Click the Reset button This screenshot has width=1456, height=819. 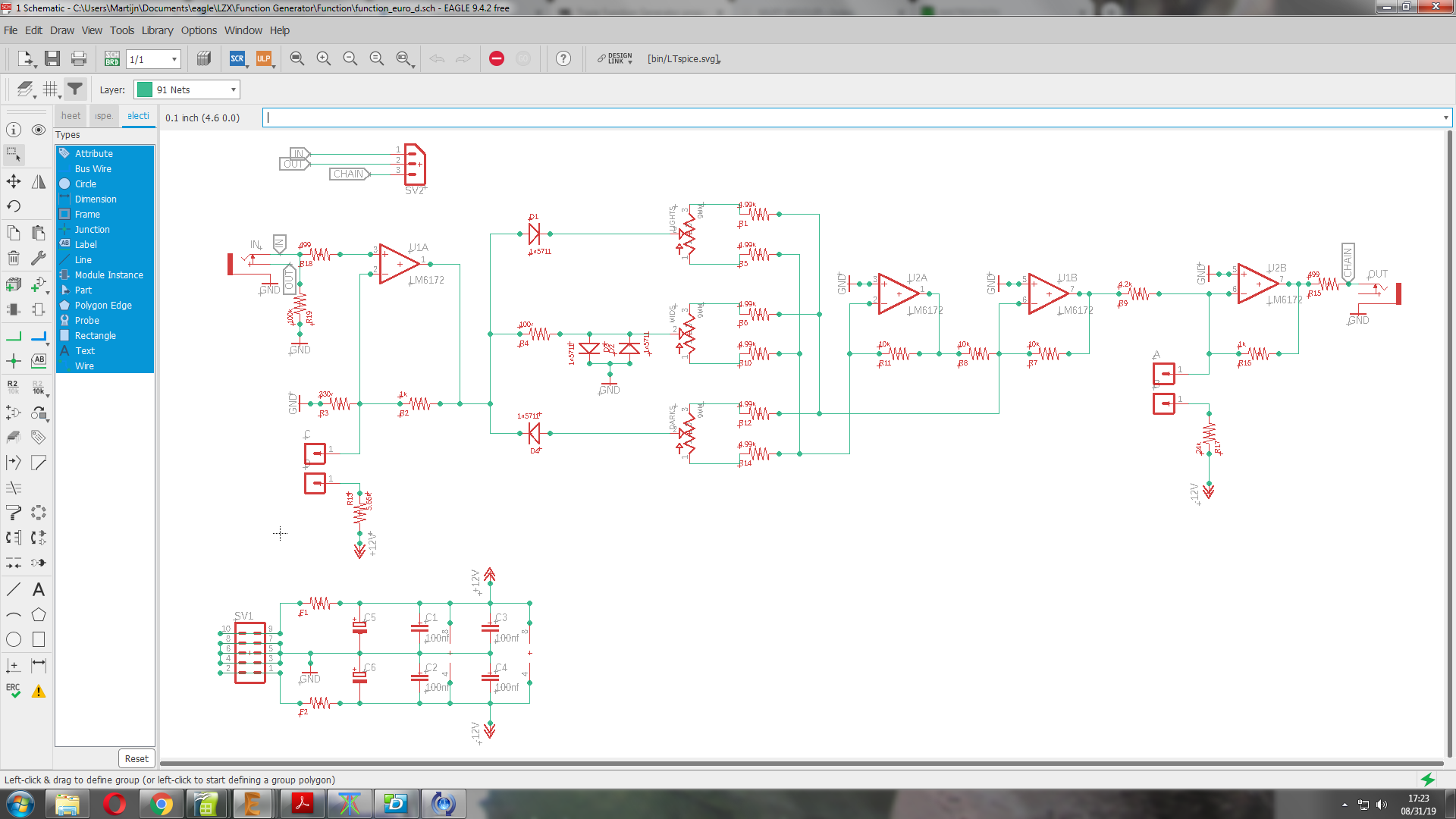pos(136,758)
